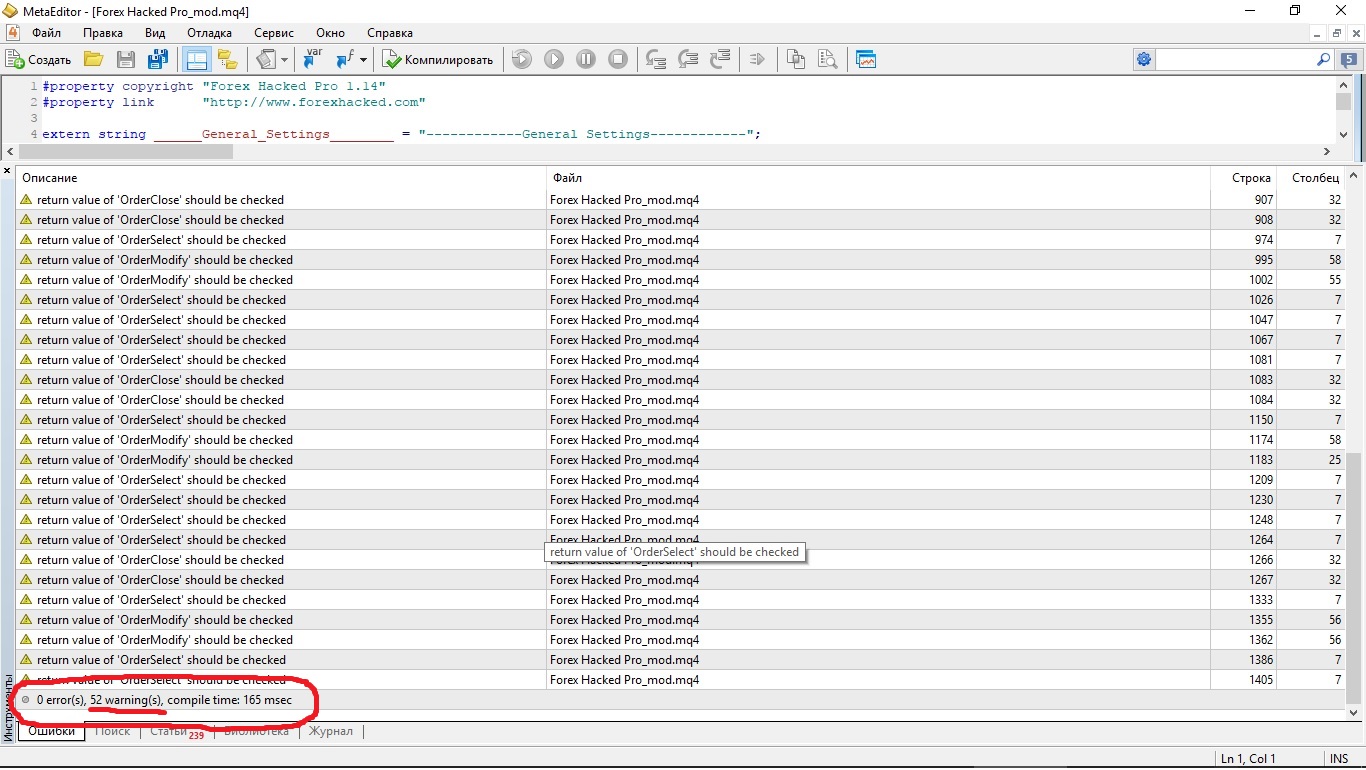Select the OrderClose warning at line 907

681,199
